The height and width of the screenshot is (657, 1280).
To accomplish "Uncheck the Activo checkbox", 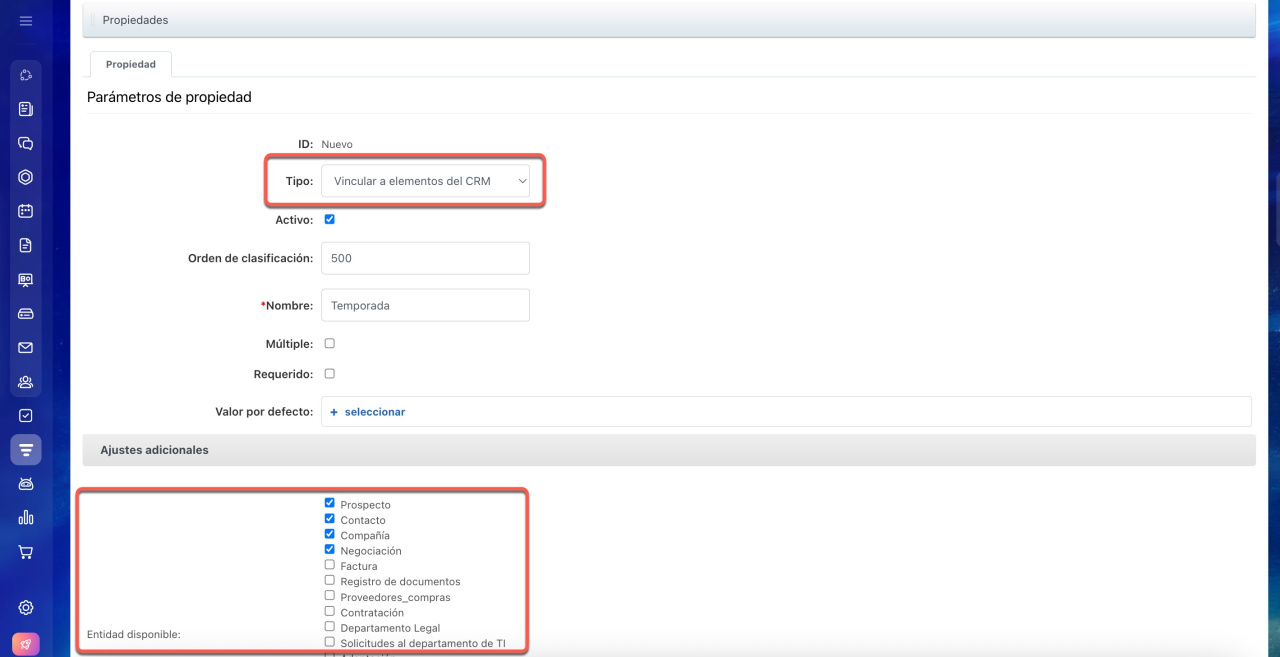I will coord(330,219).
